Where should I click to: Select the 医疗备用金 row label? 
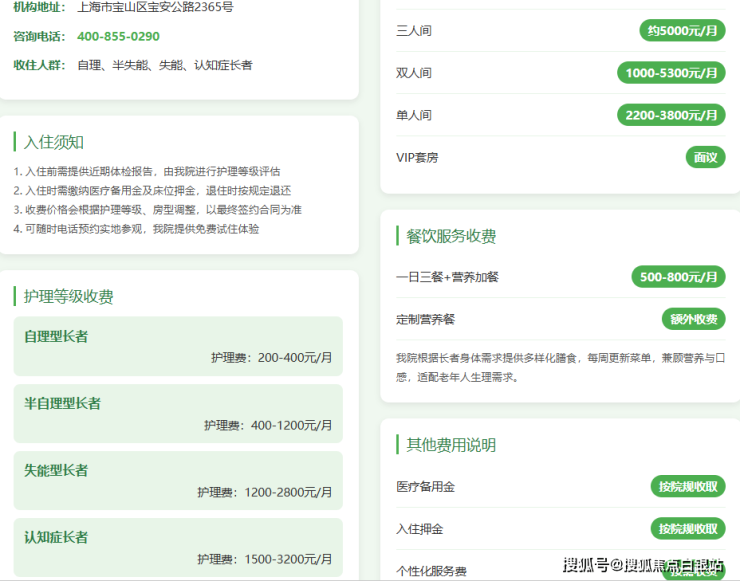point(425,487)
